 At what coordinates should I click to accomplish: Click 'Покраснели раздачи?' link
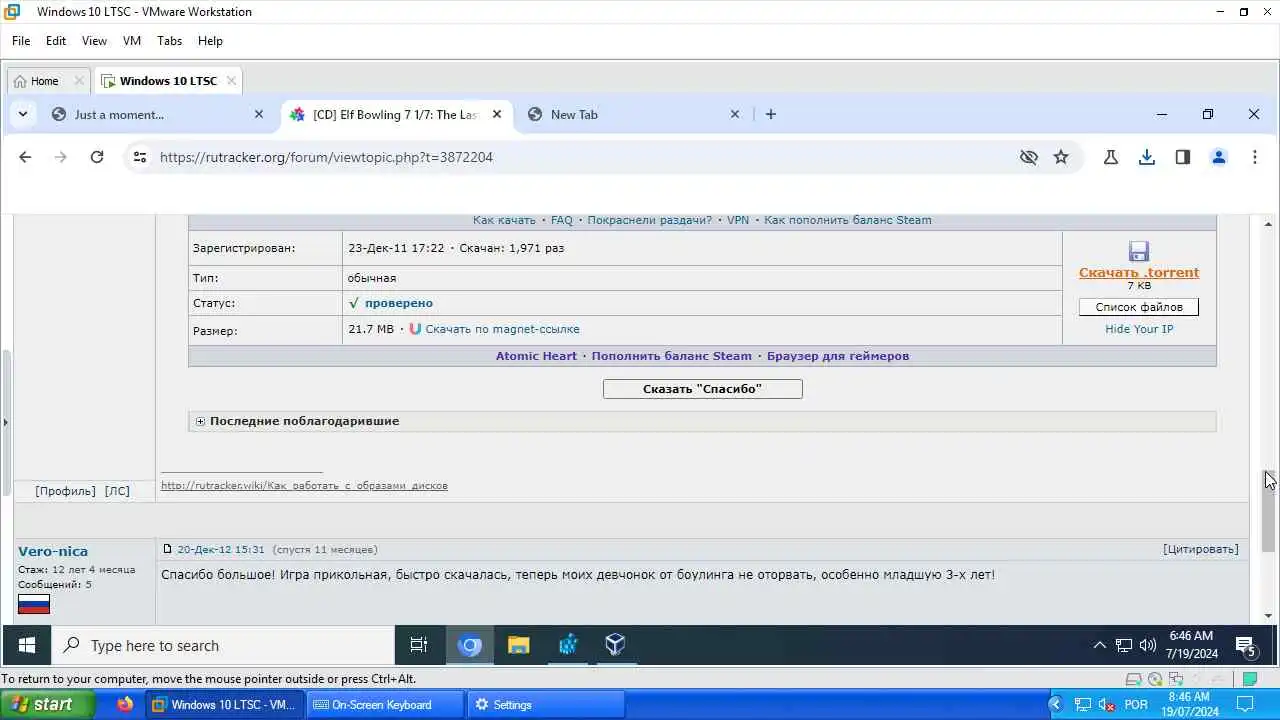650,220
